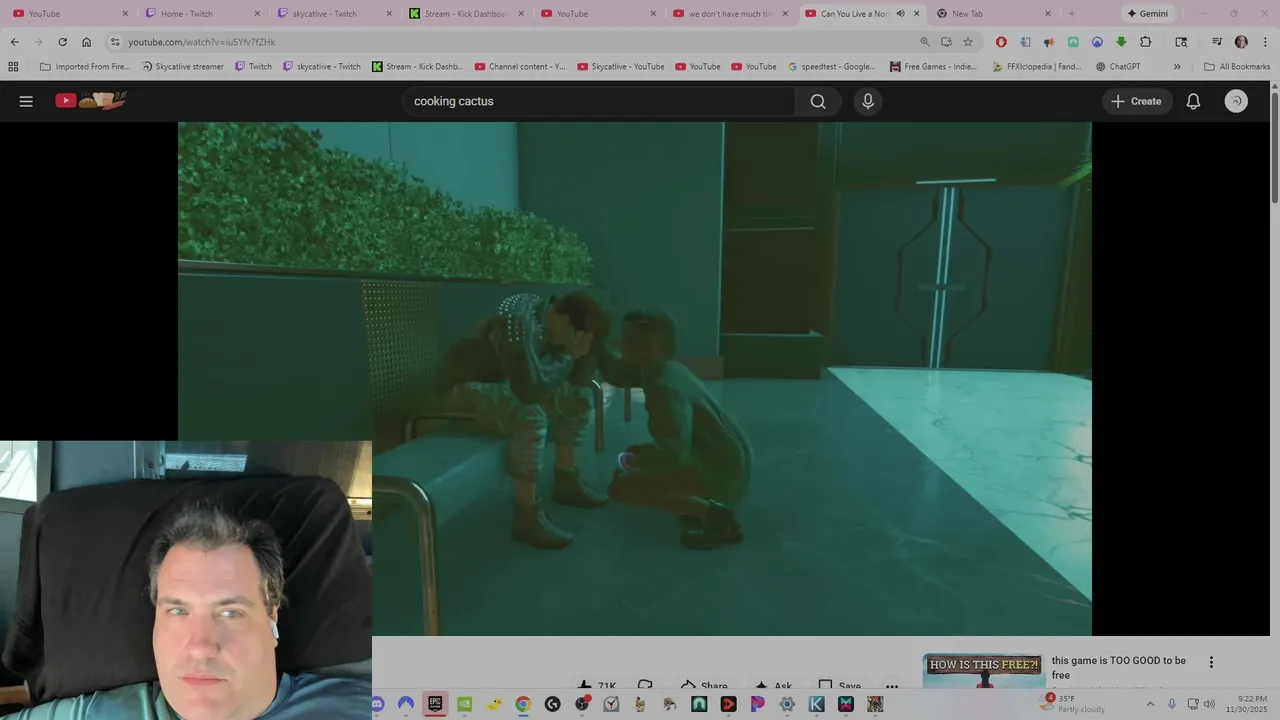Close the New Tab tab
This screenshot has height=720, width=1280.
[x=1048, y=14]
